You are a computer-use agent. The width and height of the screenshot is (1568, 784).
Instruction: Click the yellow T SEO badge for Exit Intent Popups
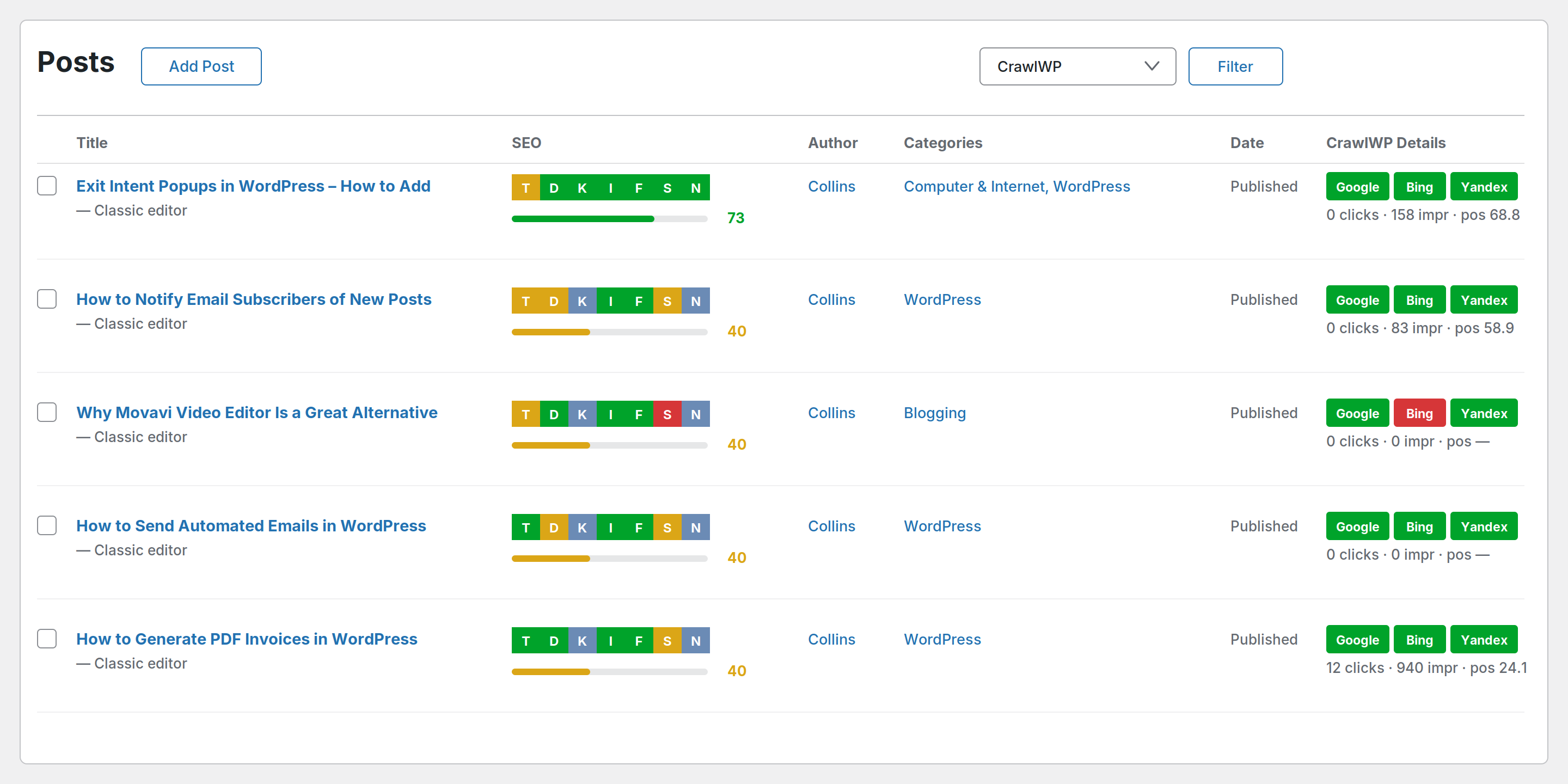(x=525, y=187)
